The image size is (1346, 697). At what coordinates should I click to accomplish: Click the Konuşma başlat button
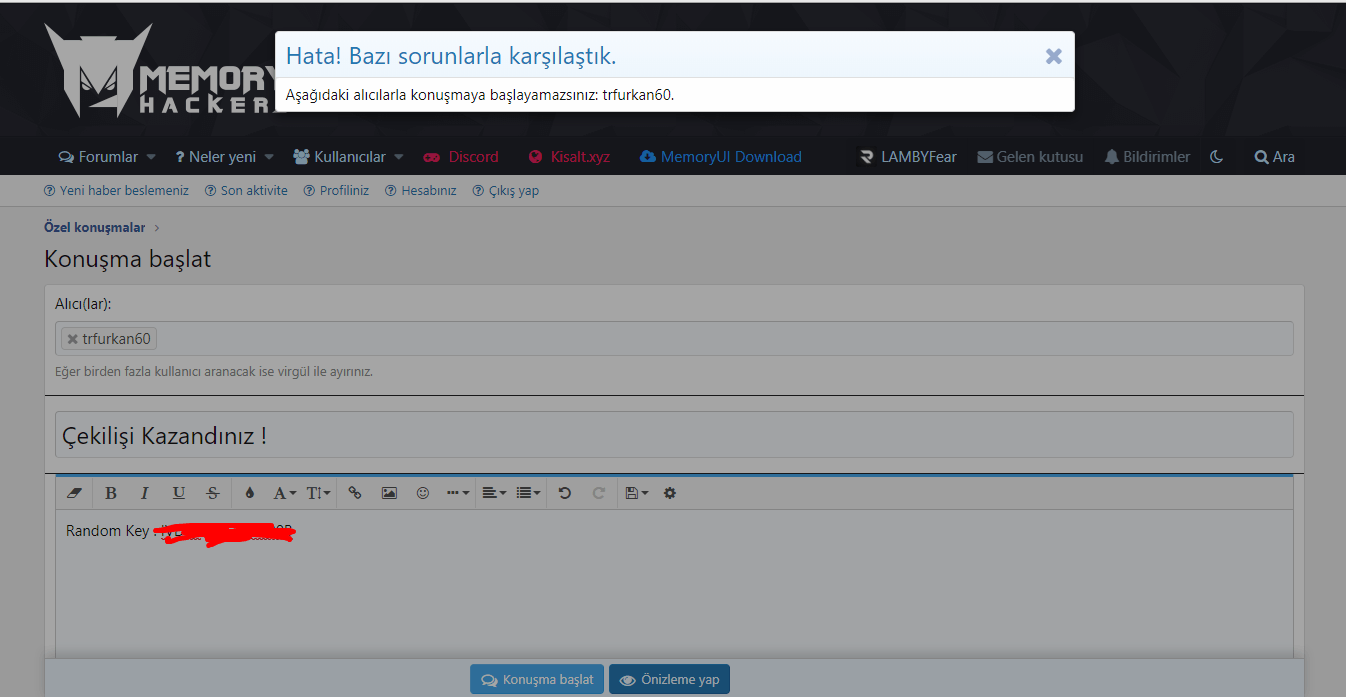click(537, 680)
